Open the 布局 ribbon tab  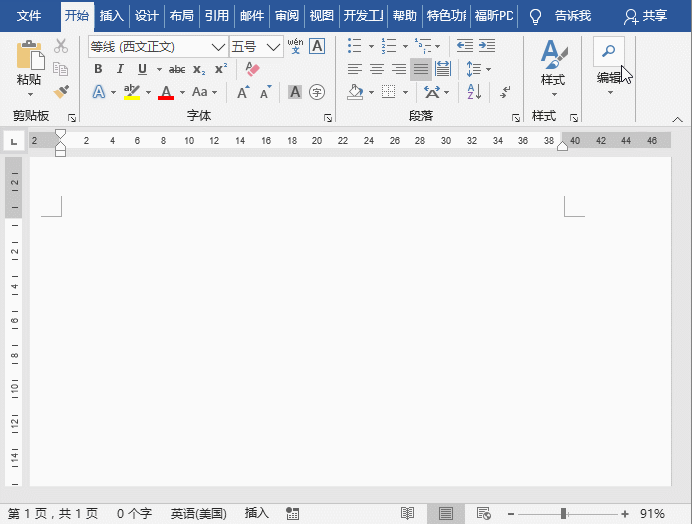point(181,16)
